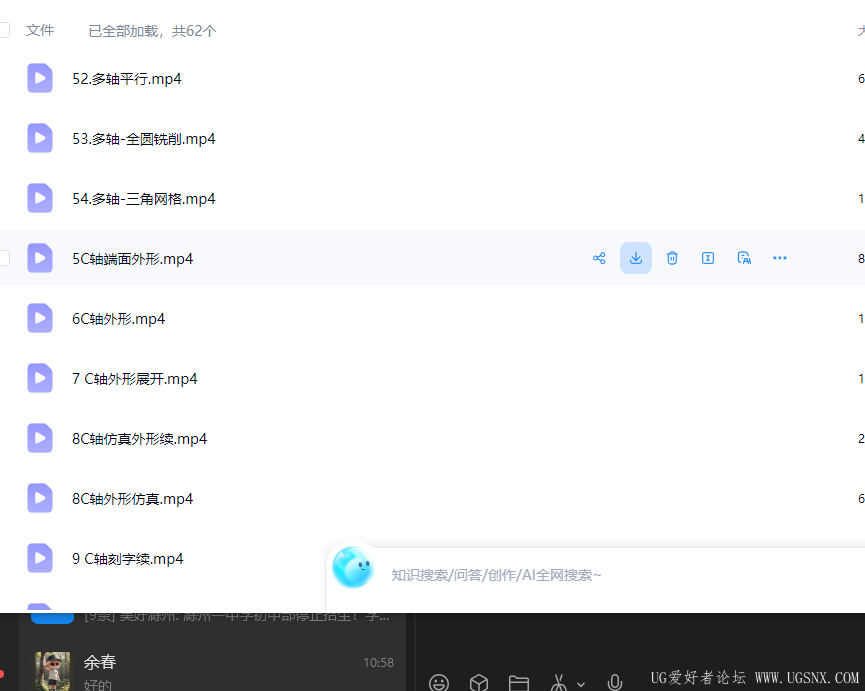
Task: Open file 53.多轴-全圆铣削.mp4
Action: tap(143, 139)
